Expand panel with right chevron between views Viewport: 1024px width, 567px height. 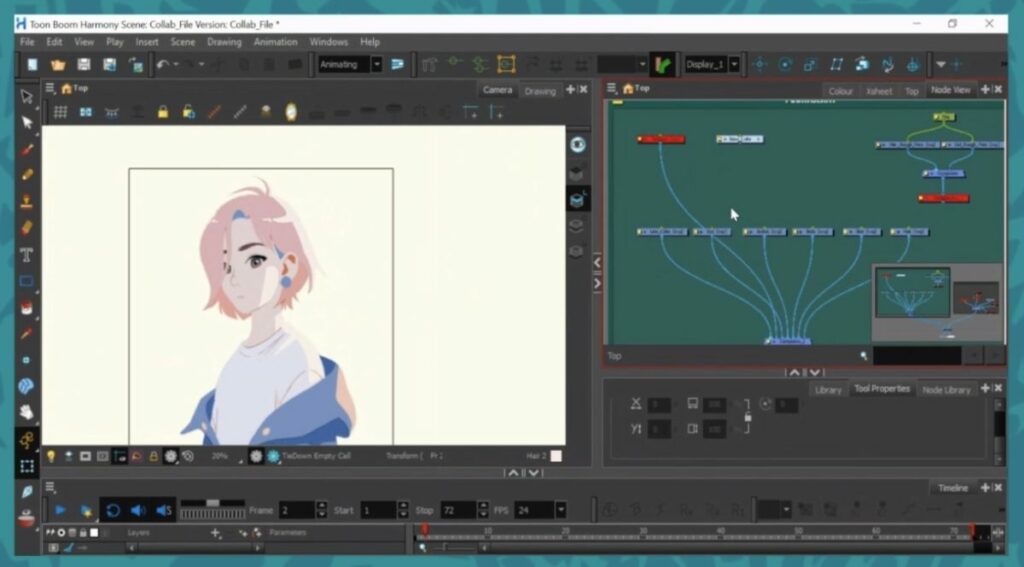click(598, 284)
